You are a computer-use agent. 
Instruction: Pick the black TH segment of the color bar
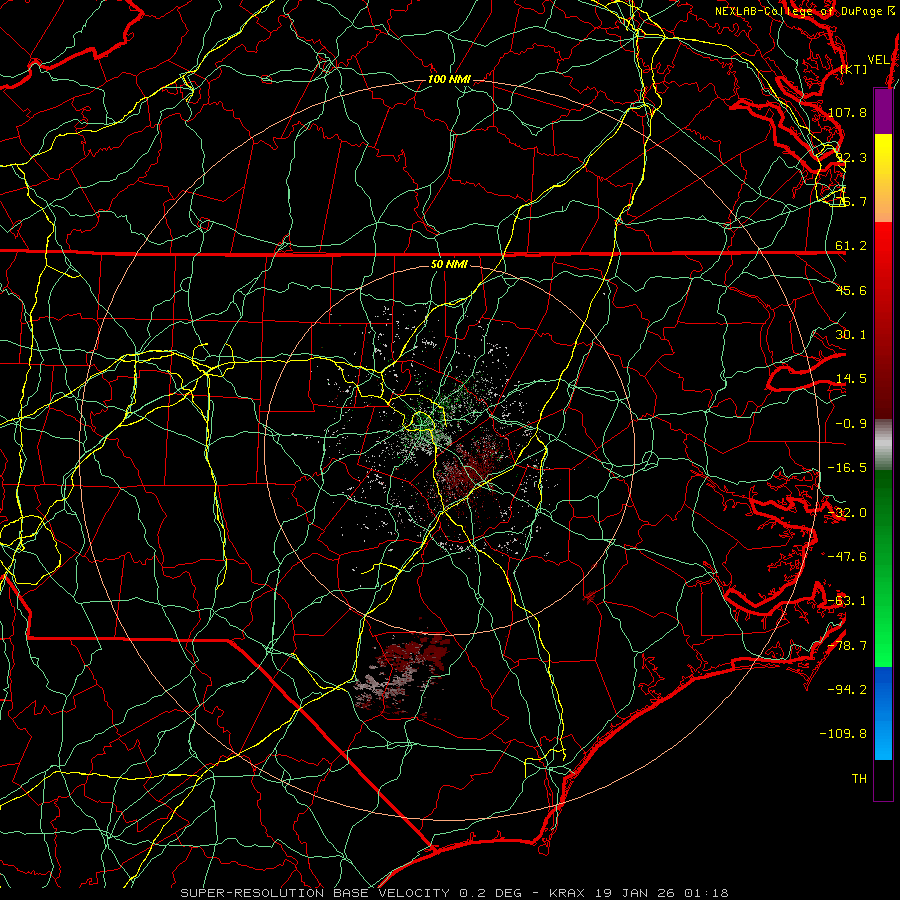point(883,779)
